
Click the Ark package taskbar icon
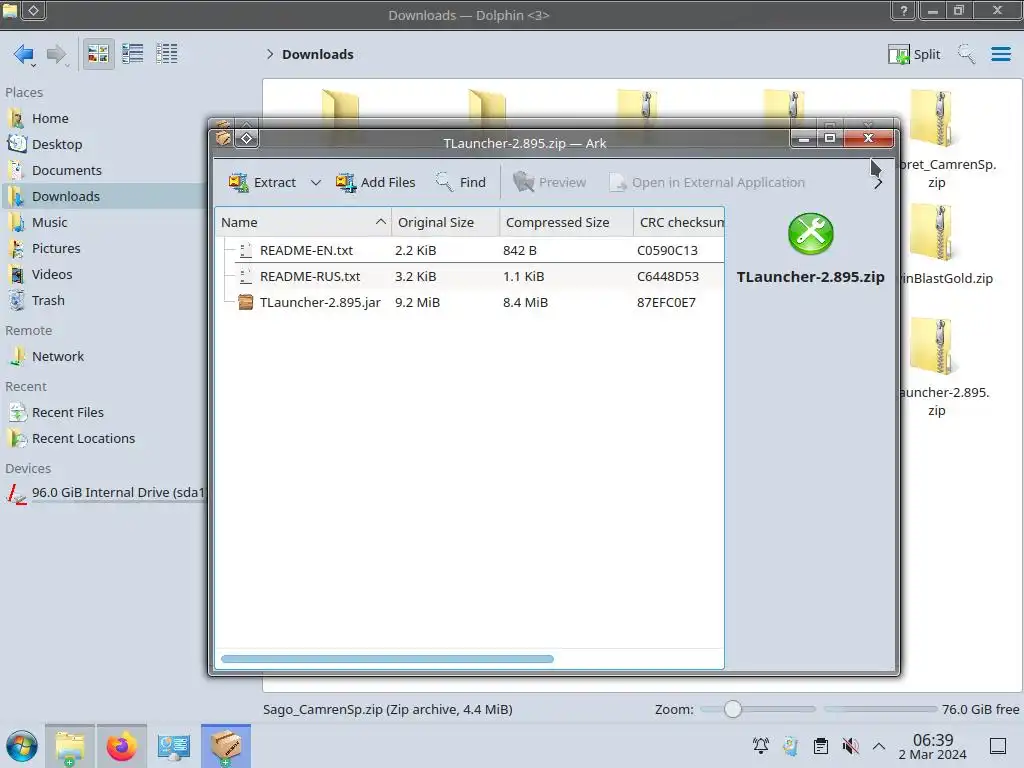click(226, 746)
